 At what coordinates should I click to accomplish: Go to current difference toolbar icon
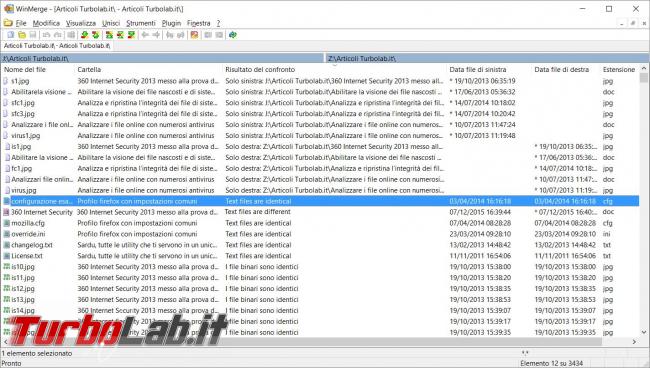click(x=120, y=35)
